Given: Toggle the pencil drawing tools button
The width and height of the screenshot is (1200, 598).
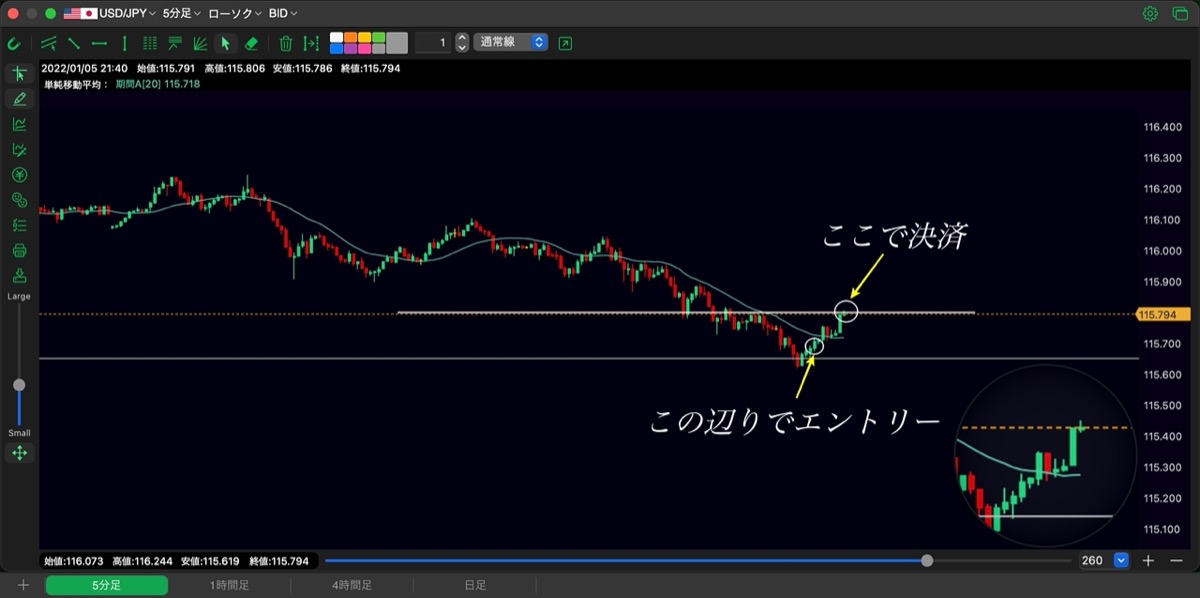Looking at the screenshot, I should 19,99.
